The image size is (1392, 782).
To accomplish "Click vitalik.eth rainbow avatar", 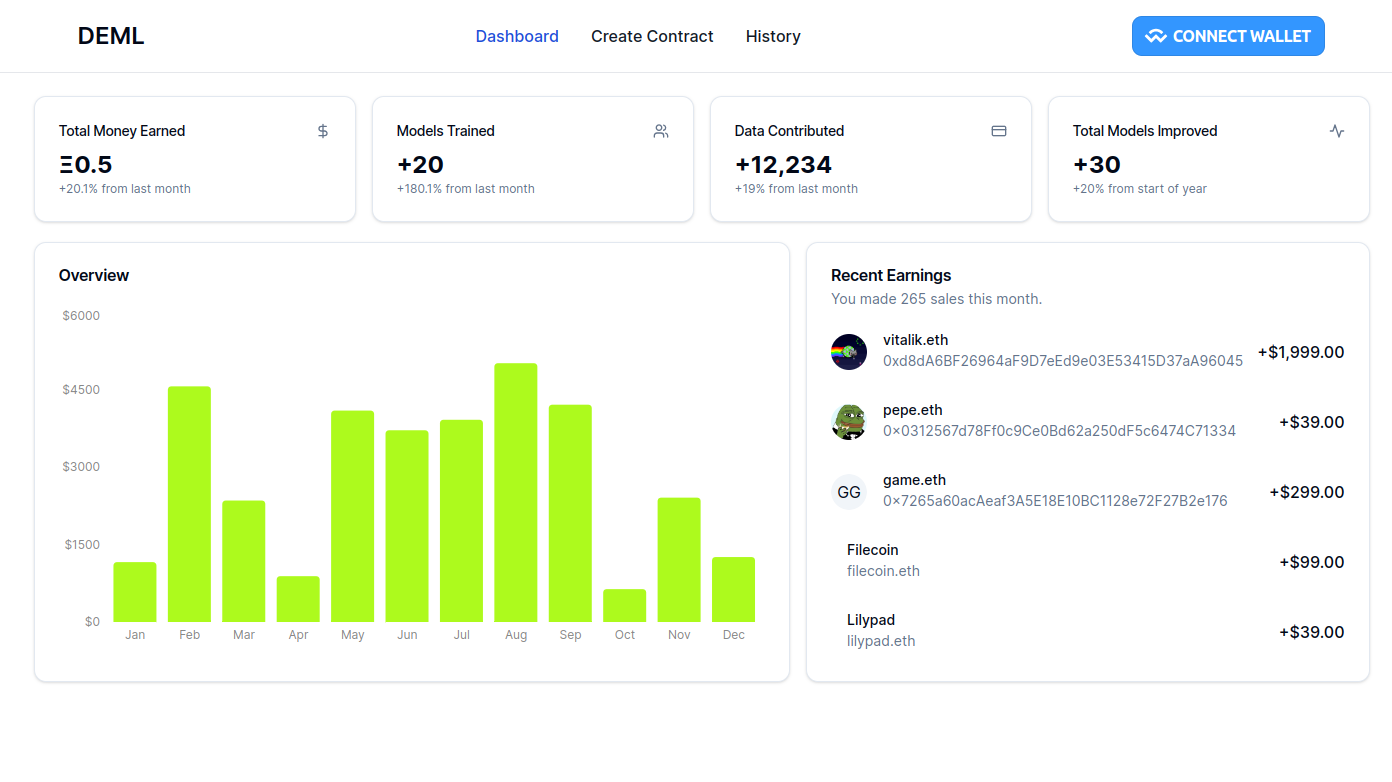I will coord(849,352).
